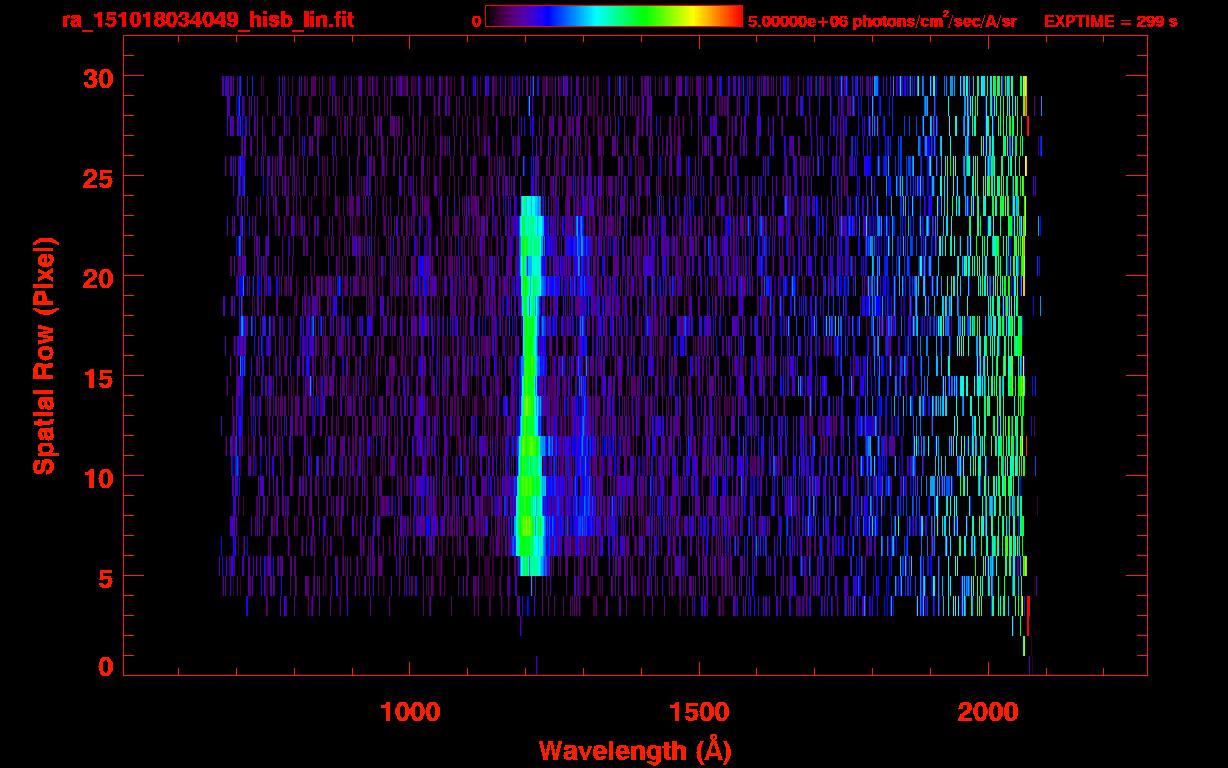
Task: Click the 2000 wavelength tick label
Action: tap(988, 712)
